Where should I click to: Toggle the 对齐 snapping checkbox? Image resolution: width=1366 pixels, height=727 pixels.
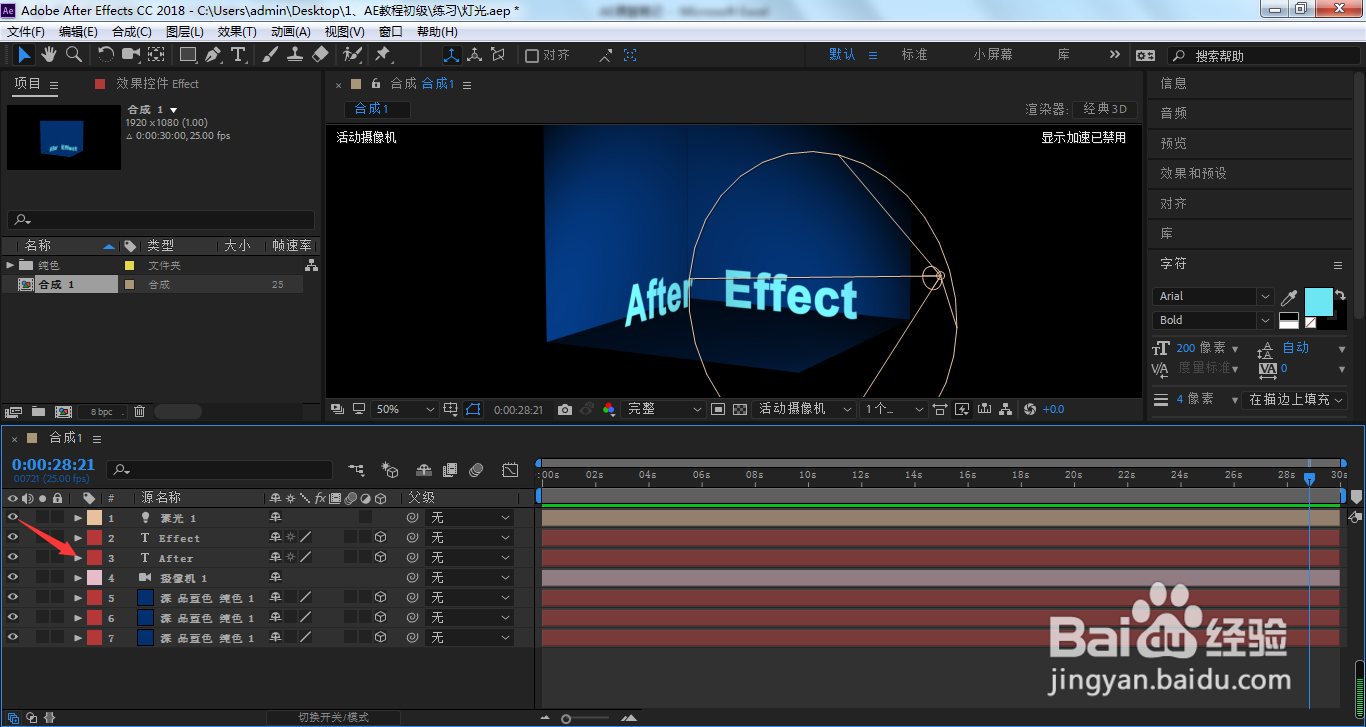(532, 56)
